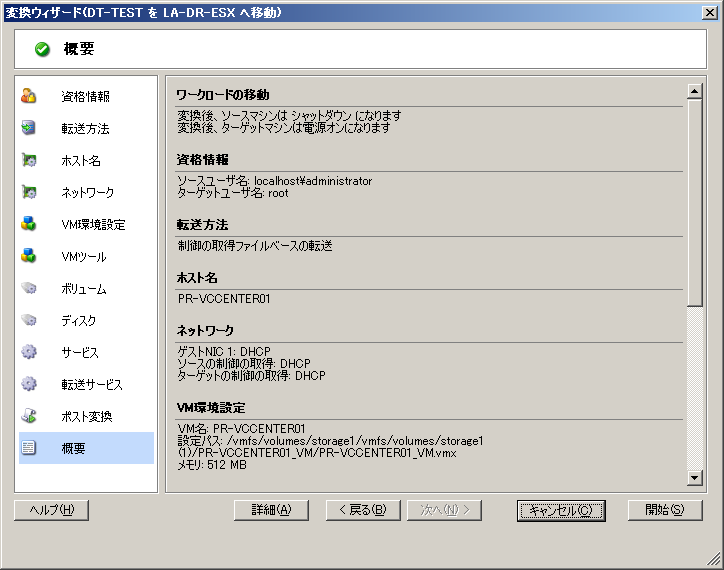Click the VM環境設定 cubes icon

[29, 224]
